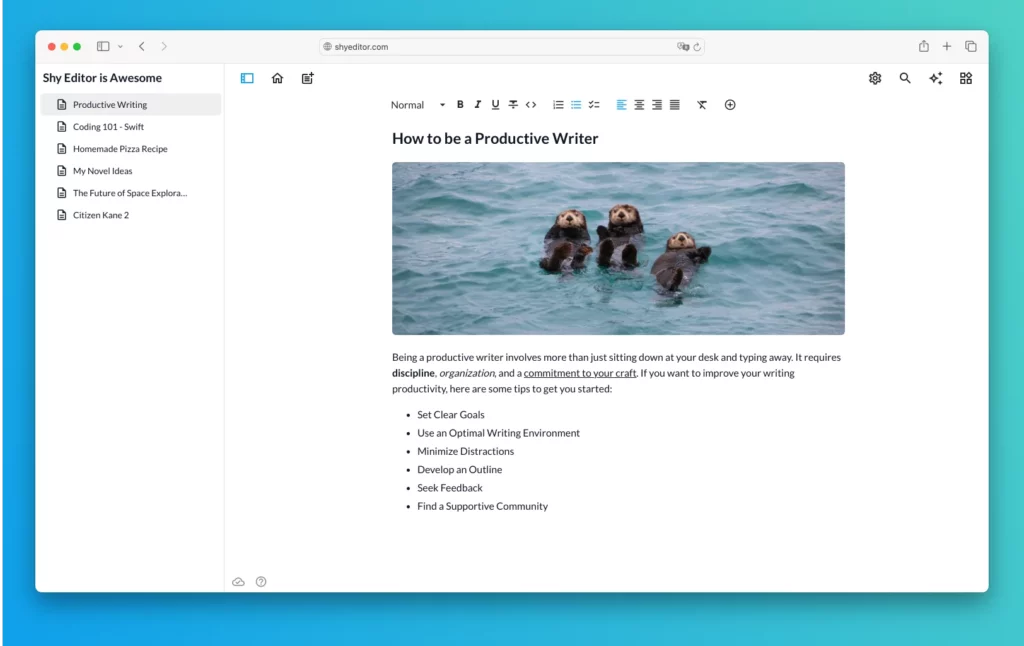Open the help question mark icon
The width and height of the screenshot is (1024, 646).
click(x=261, y=582)
